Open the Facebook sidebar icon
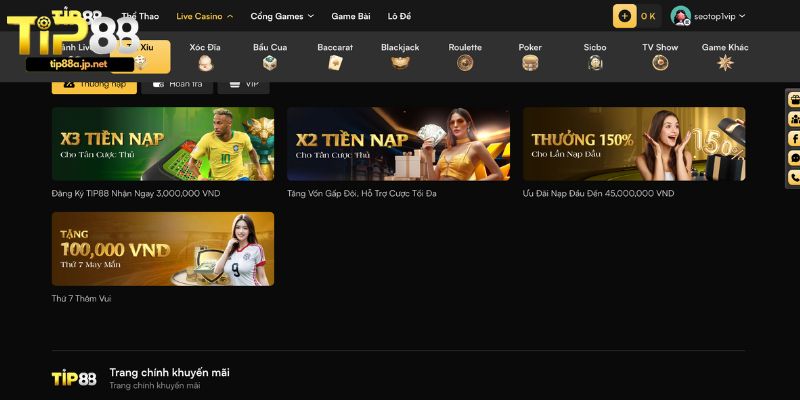The image size is (800, 400). click(794, 138)
